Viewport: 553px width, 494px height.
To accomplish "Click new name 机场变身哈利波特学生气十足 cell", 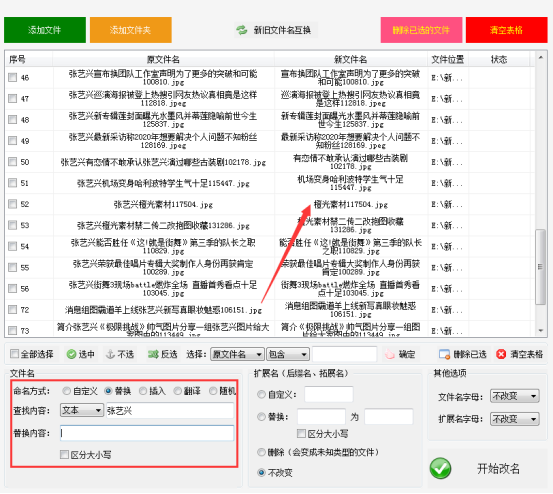I will [351, 183].
